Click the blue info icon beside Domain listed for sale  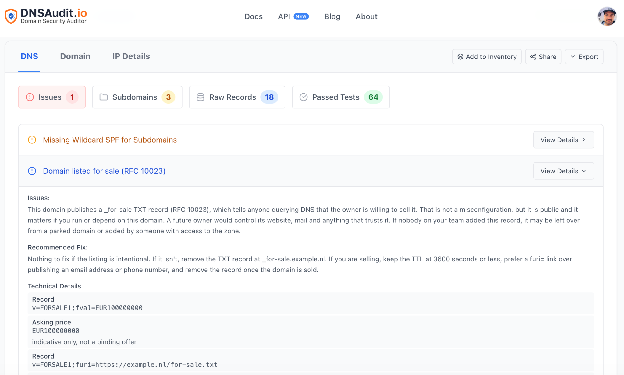click(x=32, y=171)
